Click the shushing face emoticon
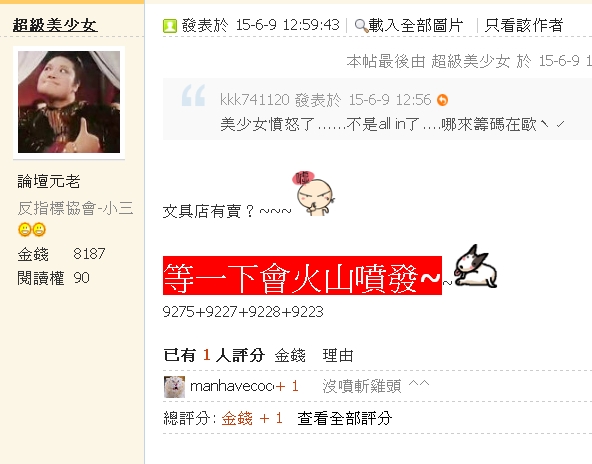The image size is (592, 464). (313, 193)
